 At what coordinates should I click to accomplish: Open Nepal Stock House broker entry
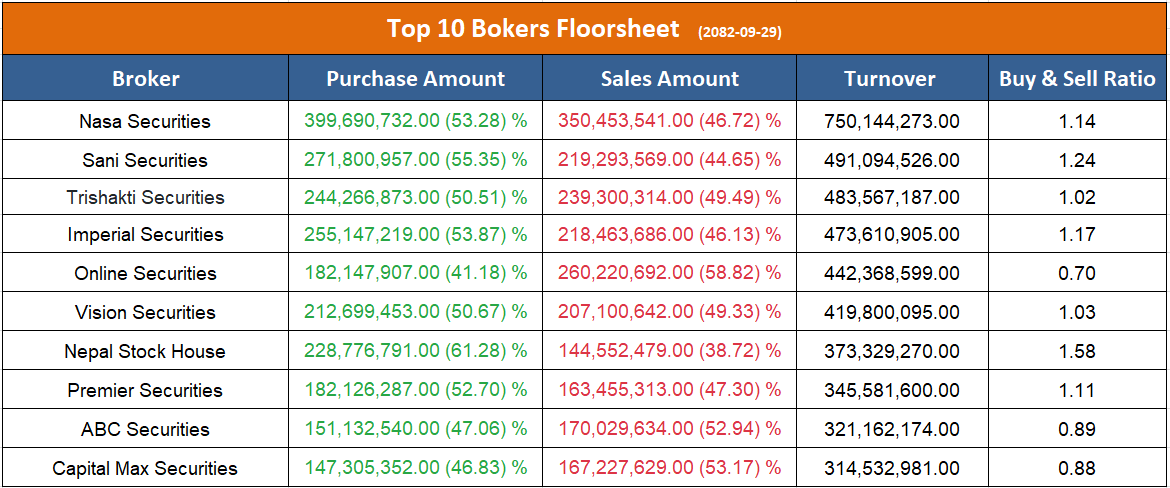145,352
